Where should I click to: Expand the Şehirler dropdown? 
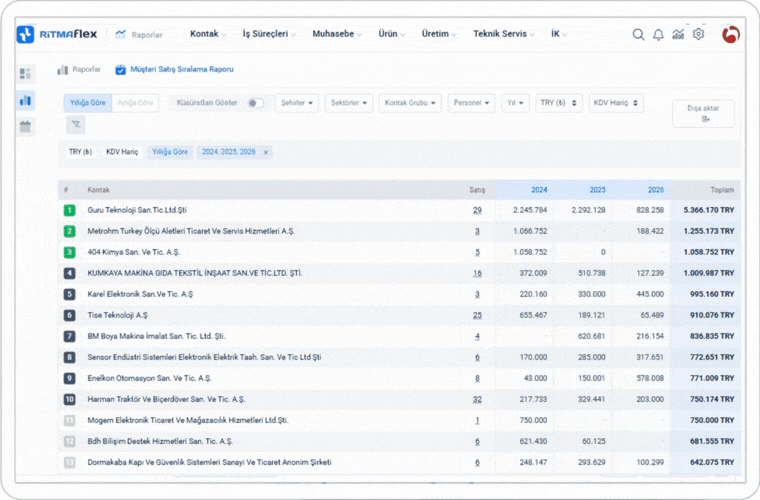tap(297, 103)
